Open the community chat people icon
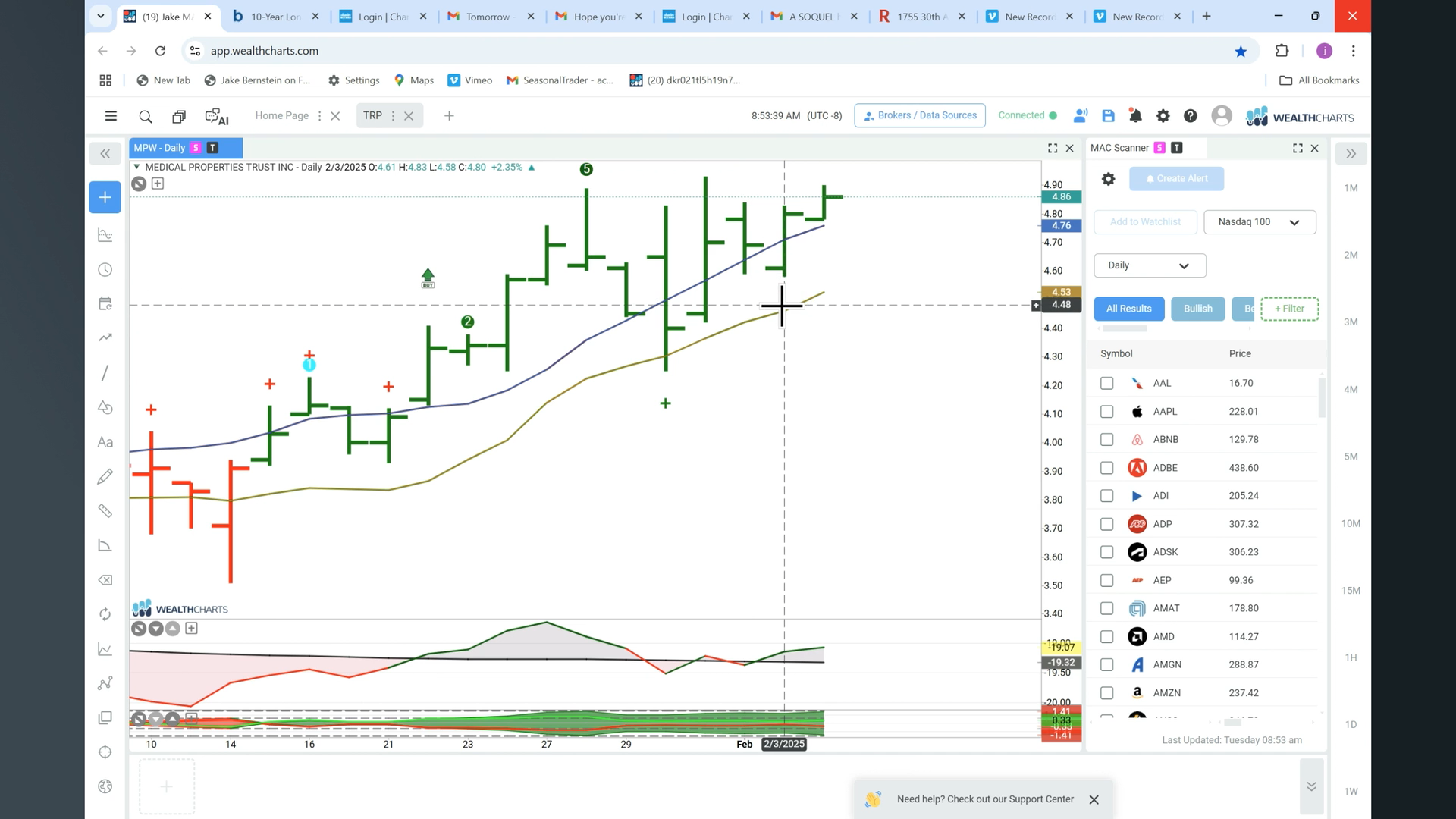 point(1081,116)
